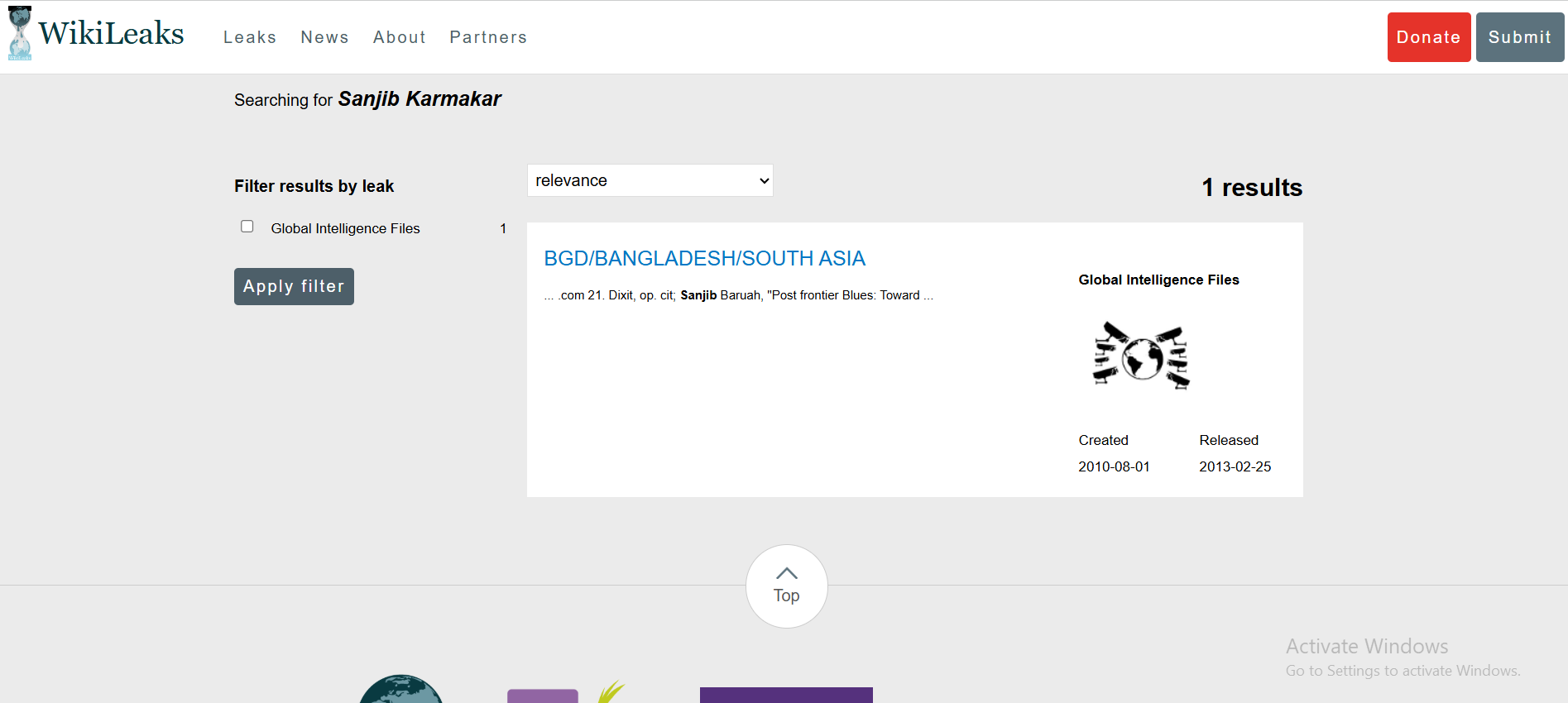Click the dark purple banner in footer

point(786,695)
